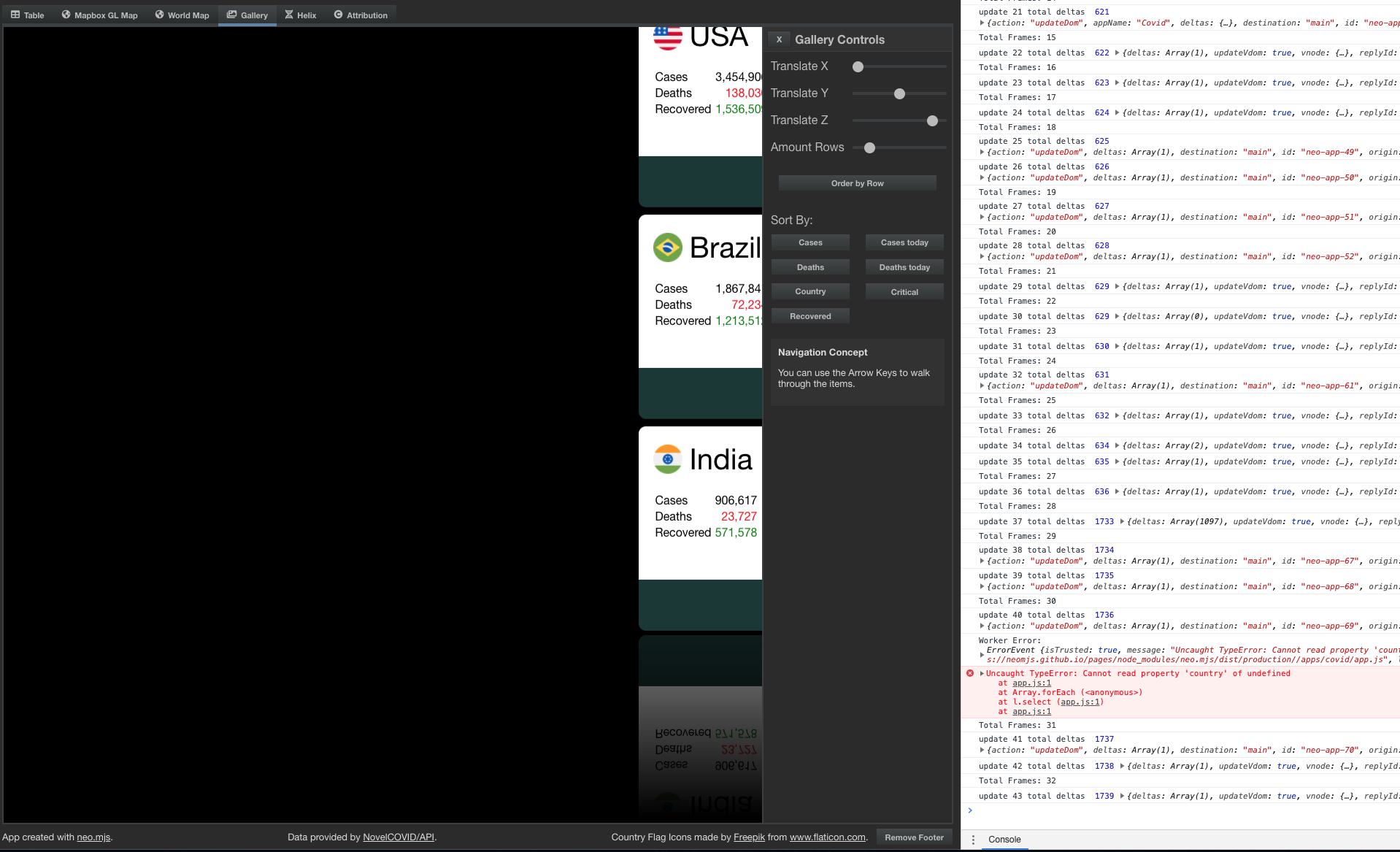The width and height of the screenshot is (1400, 852).
Task: Open app.js:1 link beside l.select
Action: click(x=1080, y=702)
